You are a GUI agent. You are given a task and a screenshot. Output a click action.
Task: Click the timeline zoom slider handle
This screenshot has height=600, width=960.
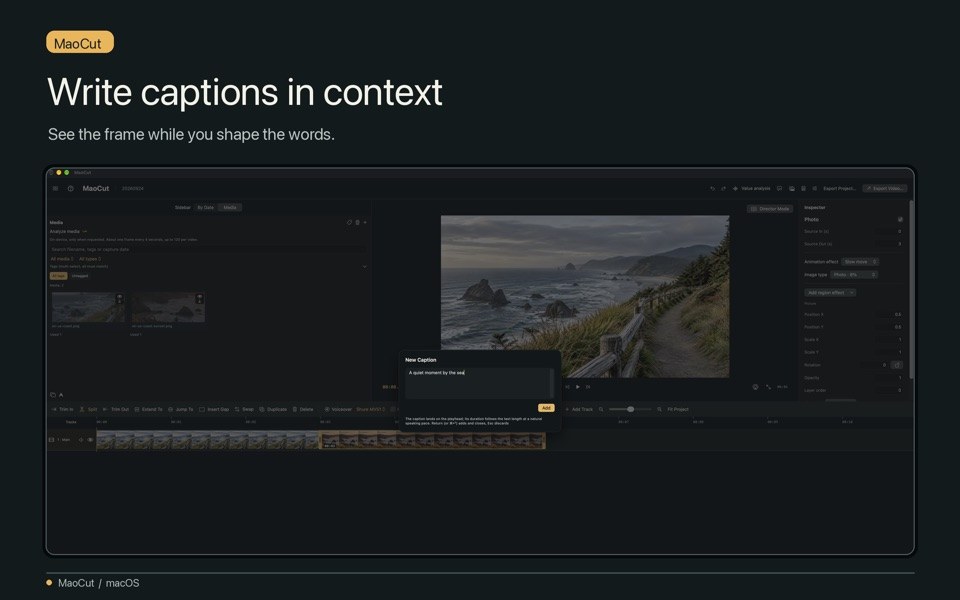pyautogui.click(x=631, y=409)
